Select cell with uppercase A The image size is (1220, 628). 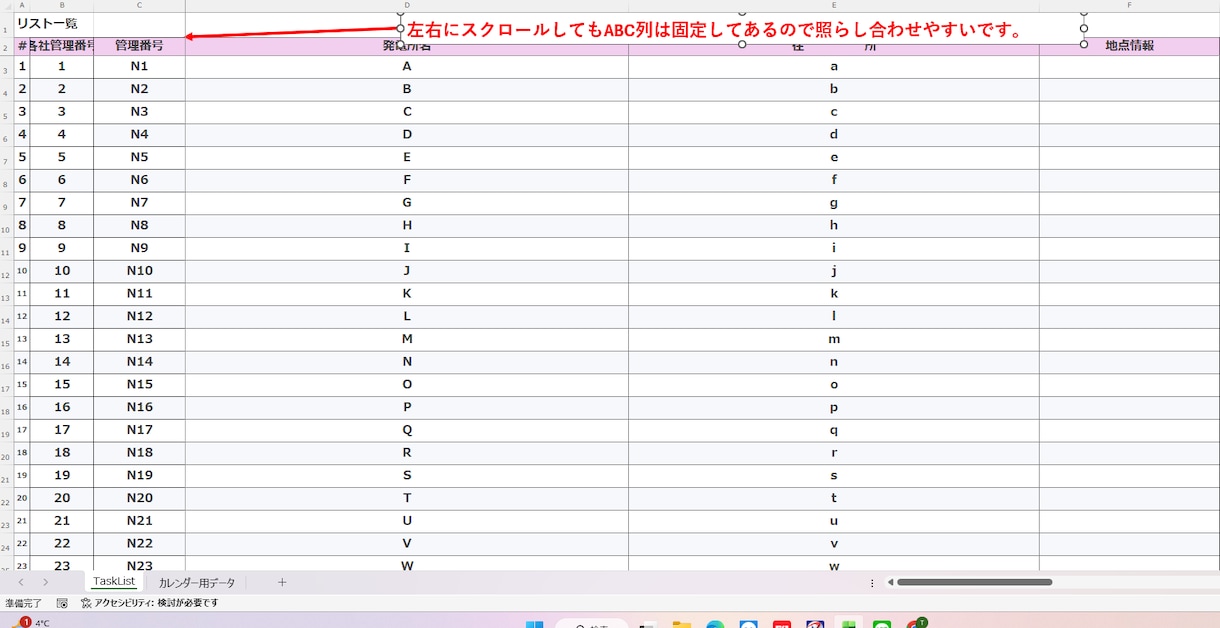tap(406, 66)
